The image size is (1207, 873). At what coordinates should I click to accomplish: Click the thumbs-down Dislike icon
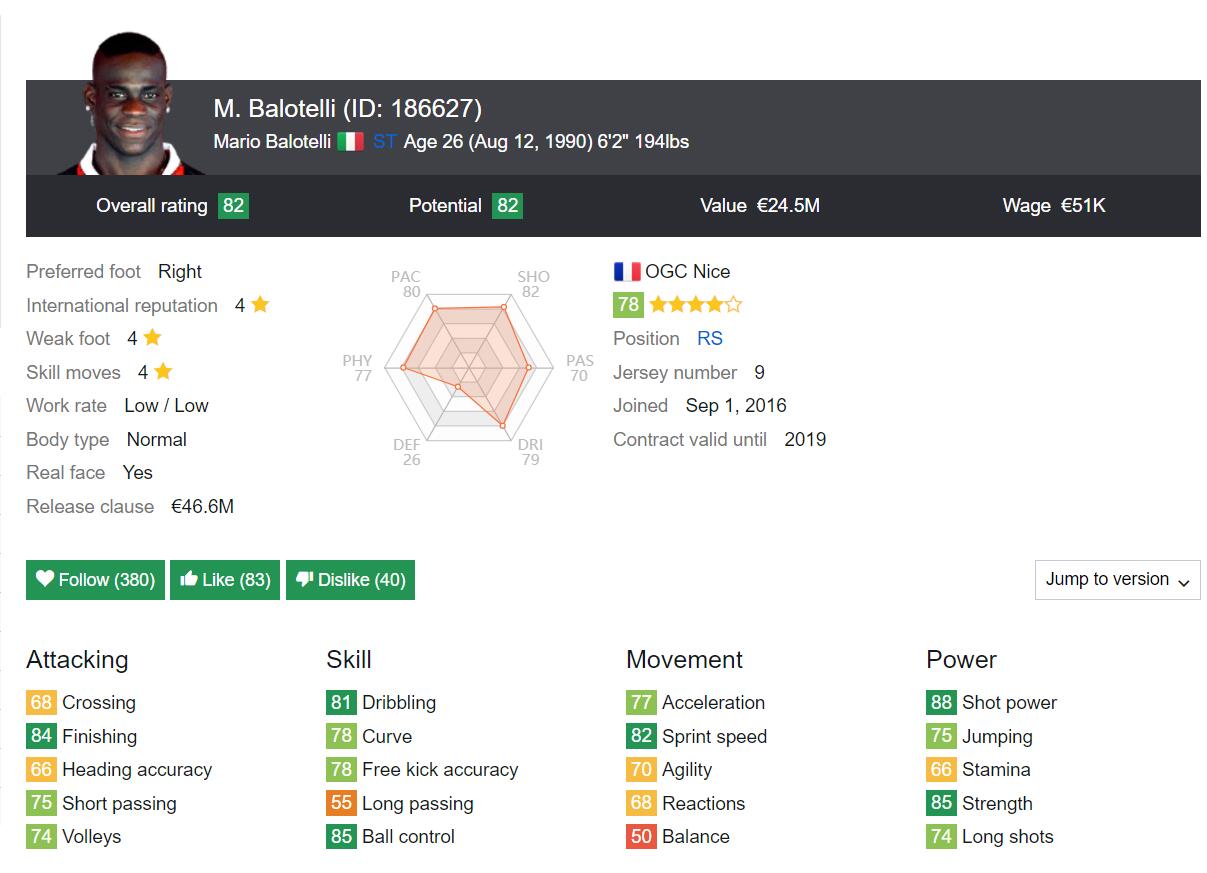(x=305, y=579)
